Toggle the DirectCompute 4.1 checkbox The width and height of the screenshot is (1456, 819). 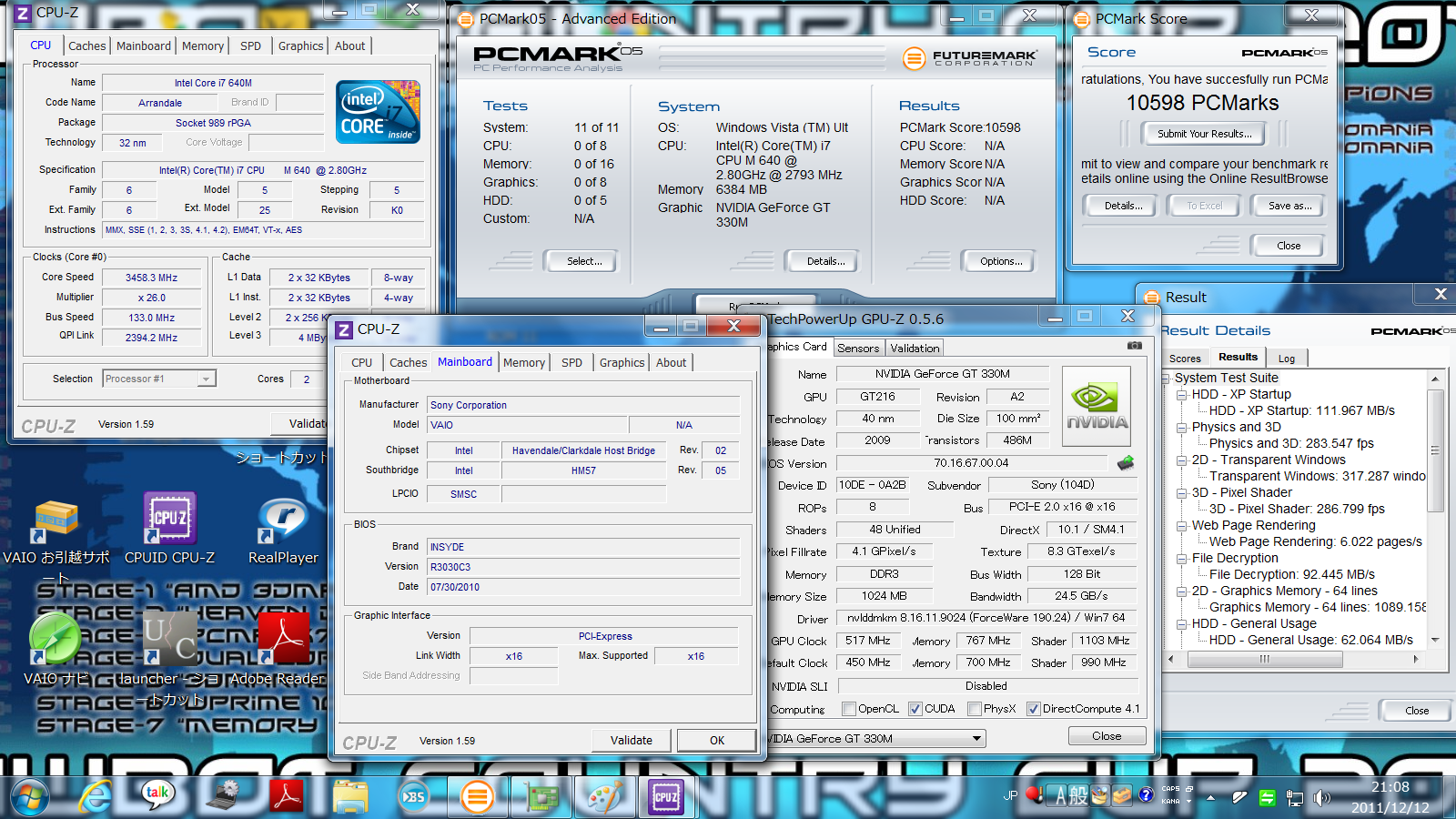tap(1034, 709)
